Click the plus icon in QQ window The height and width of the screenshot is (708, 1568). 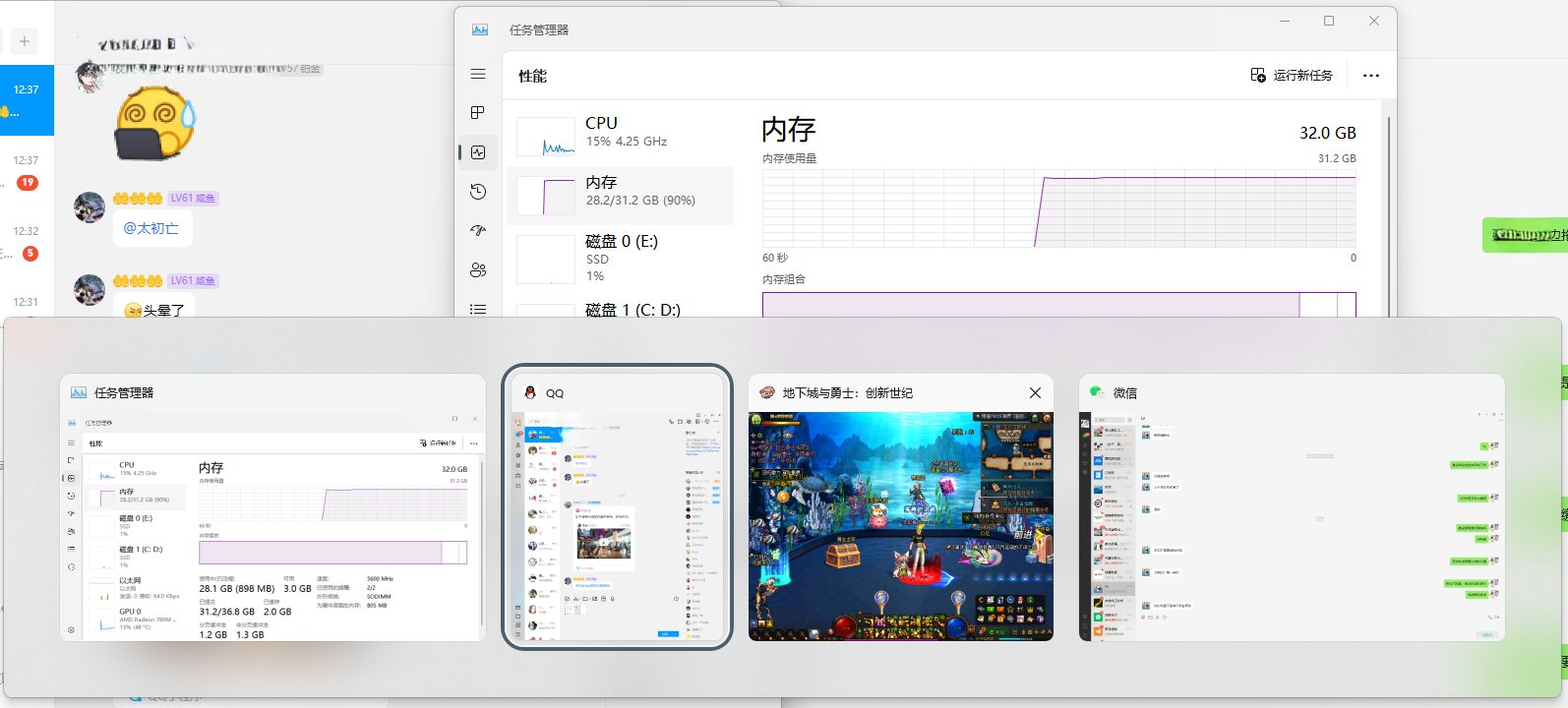pyautogui.click(x=25, y=41)
